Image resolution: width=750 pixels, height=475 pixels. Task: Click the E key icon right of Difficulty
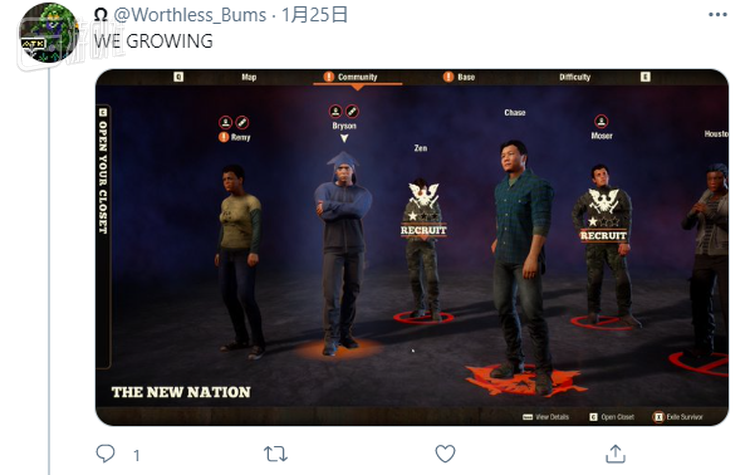point(645,77)
